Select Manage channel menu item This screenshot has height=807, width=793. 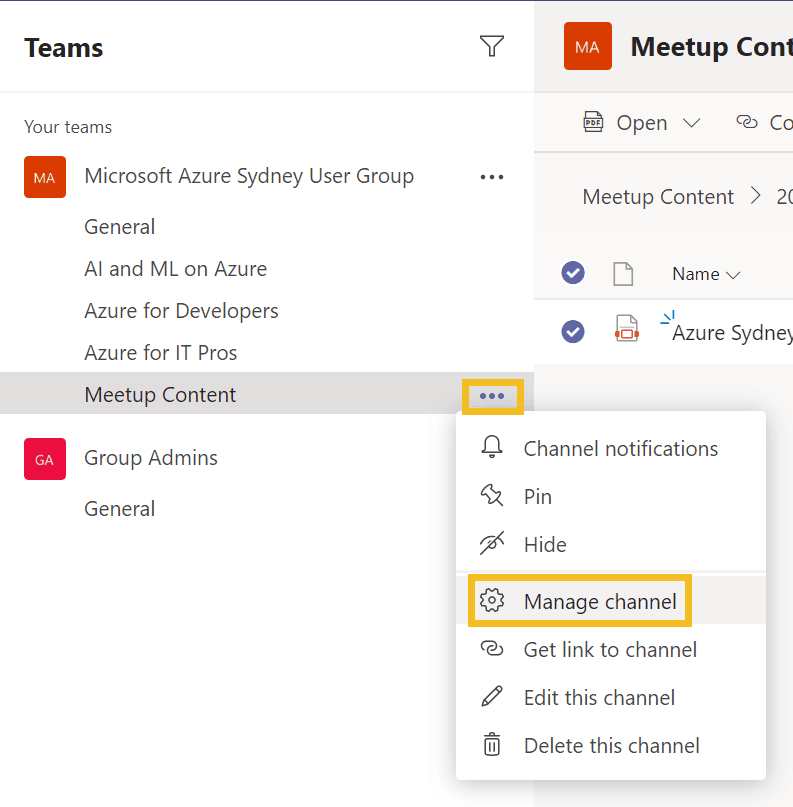(x=611, y=601)
